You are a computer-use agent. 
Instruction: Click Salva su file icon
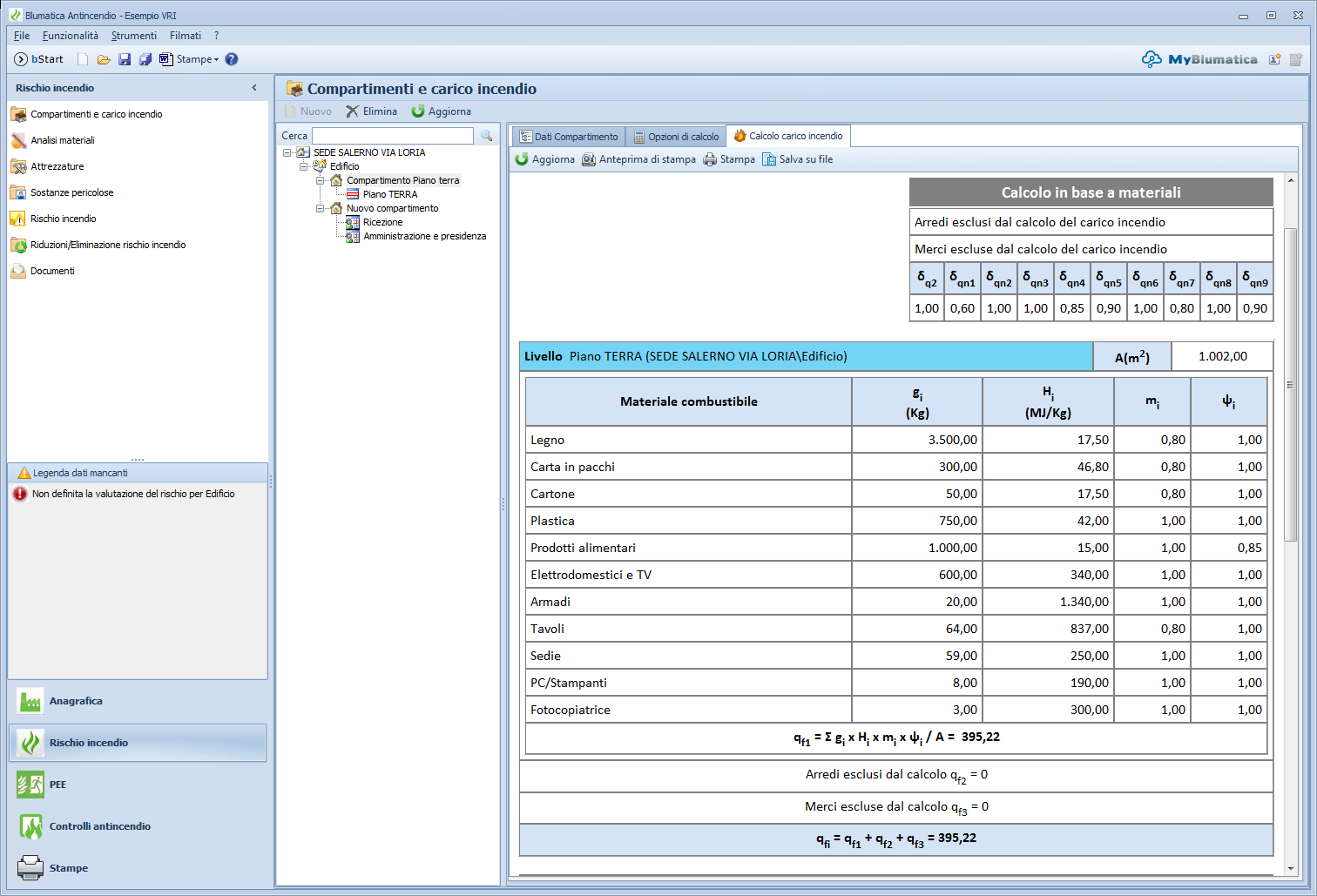[769, 159]
